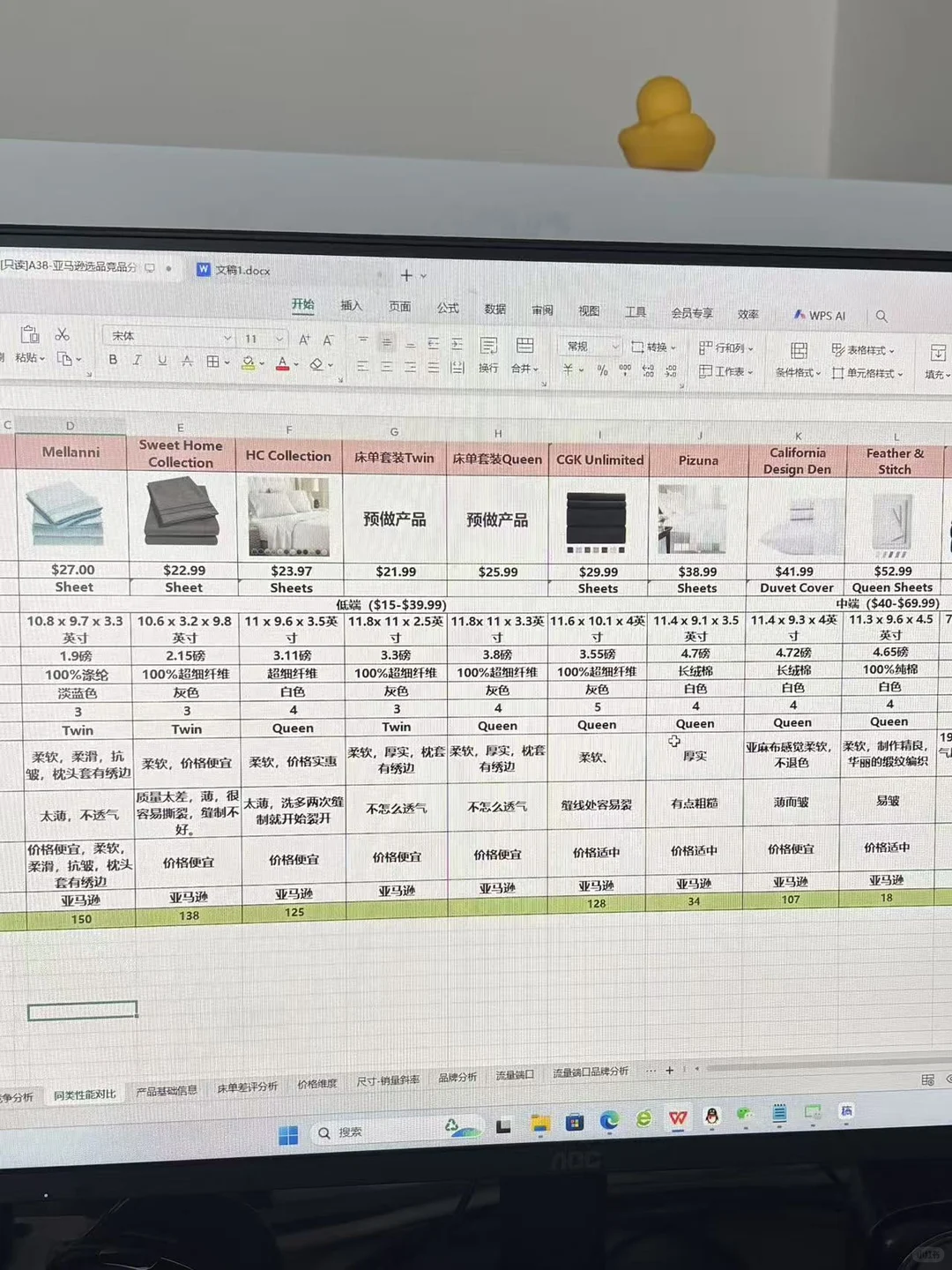
Task: Open the 单元格样式 cell style menu
Action: [868, 373]
